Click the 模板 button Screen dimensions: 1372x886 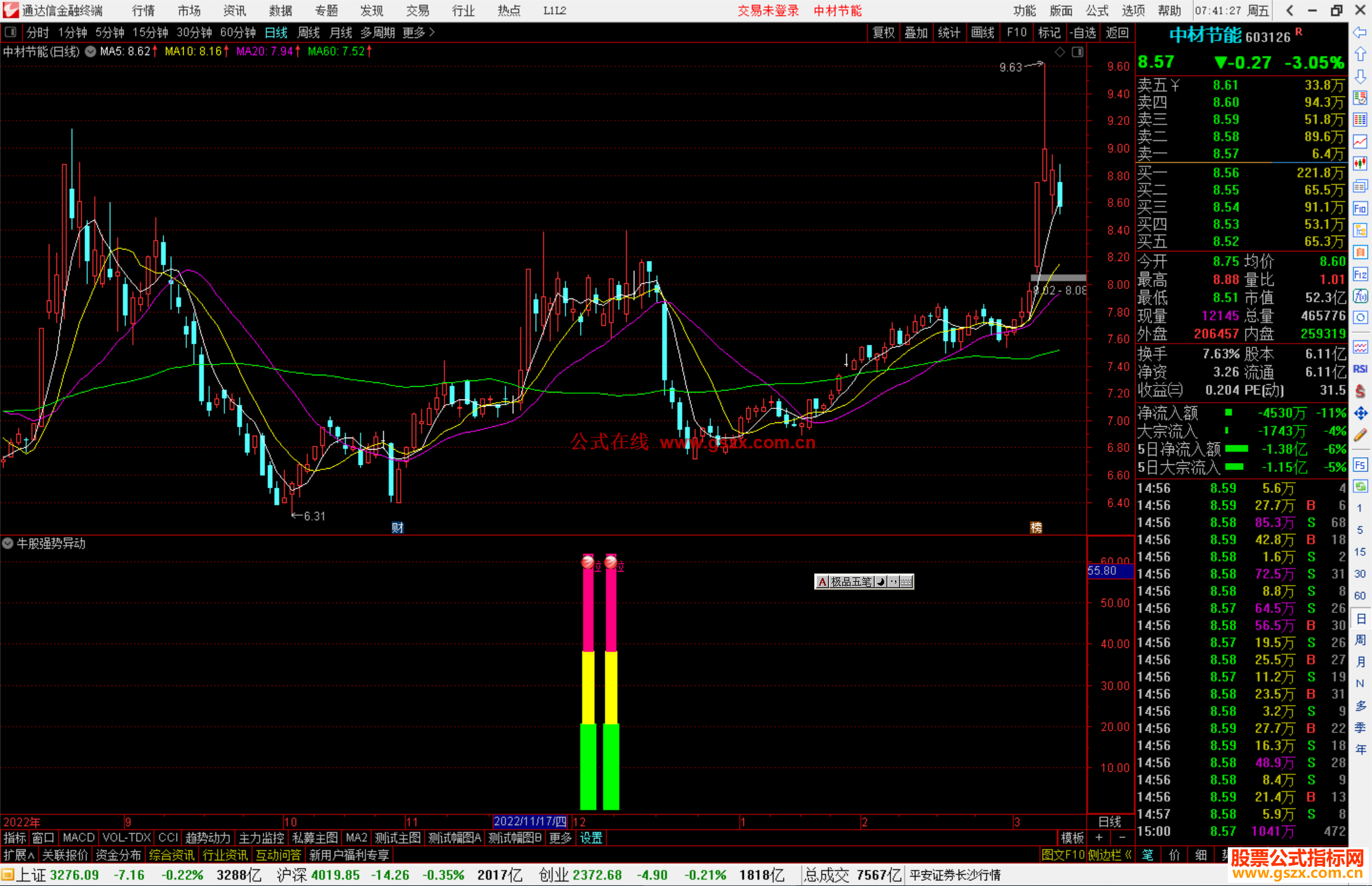pos(1072,838)
